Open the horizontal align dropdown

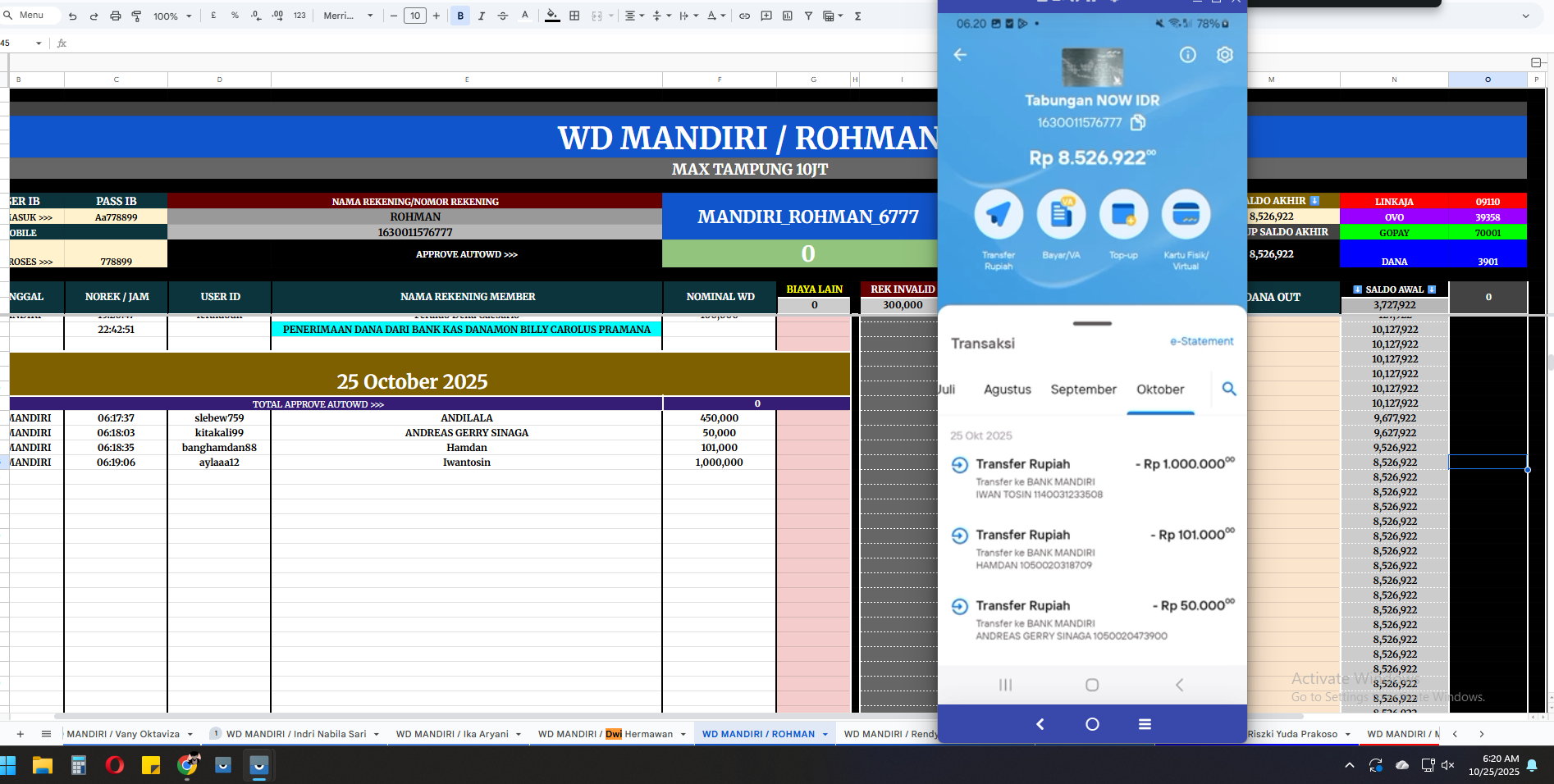[633, 16]
